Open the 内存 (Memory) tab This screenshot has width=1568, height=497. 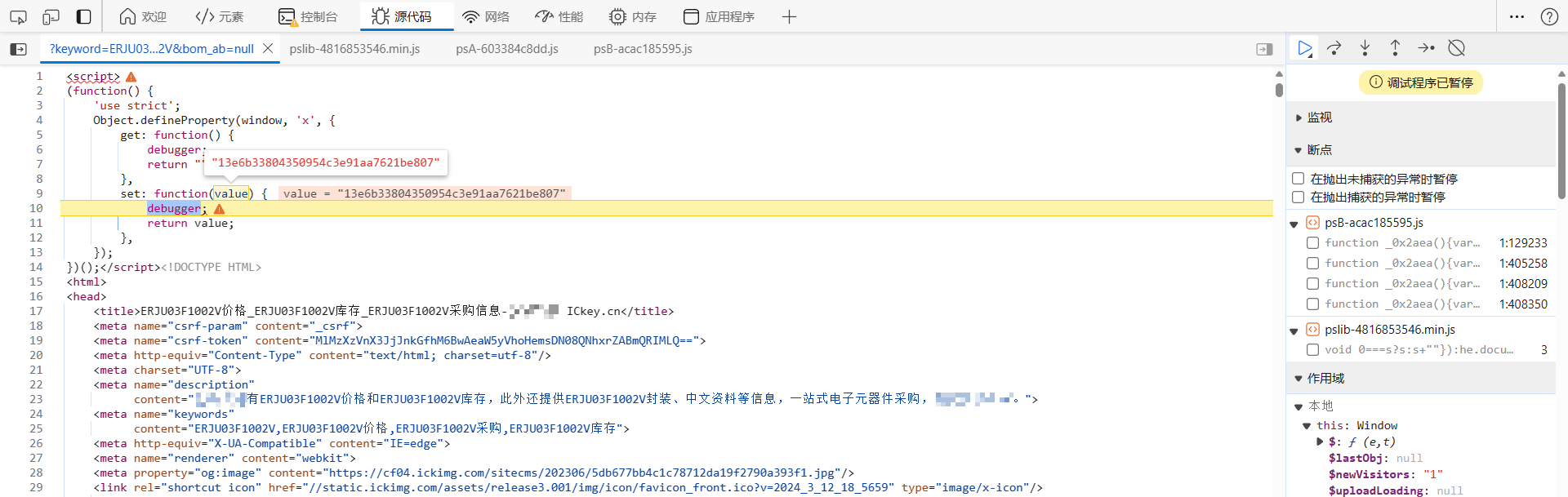click(633, 16)
